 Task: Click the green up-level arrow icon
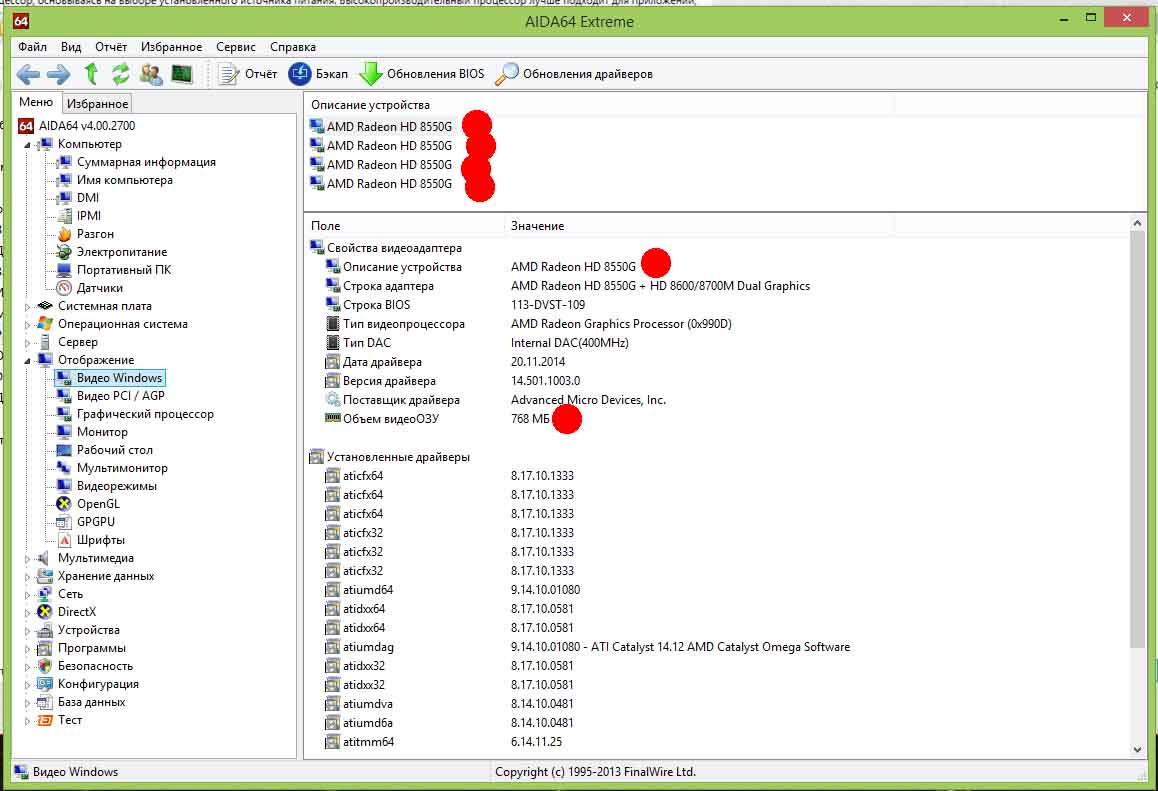coord(91,73)
